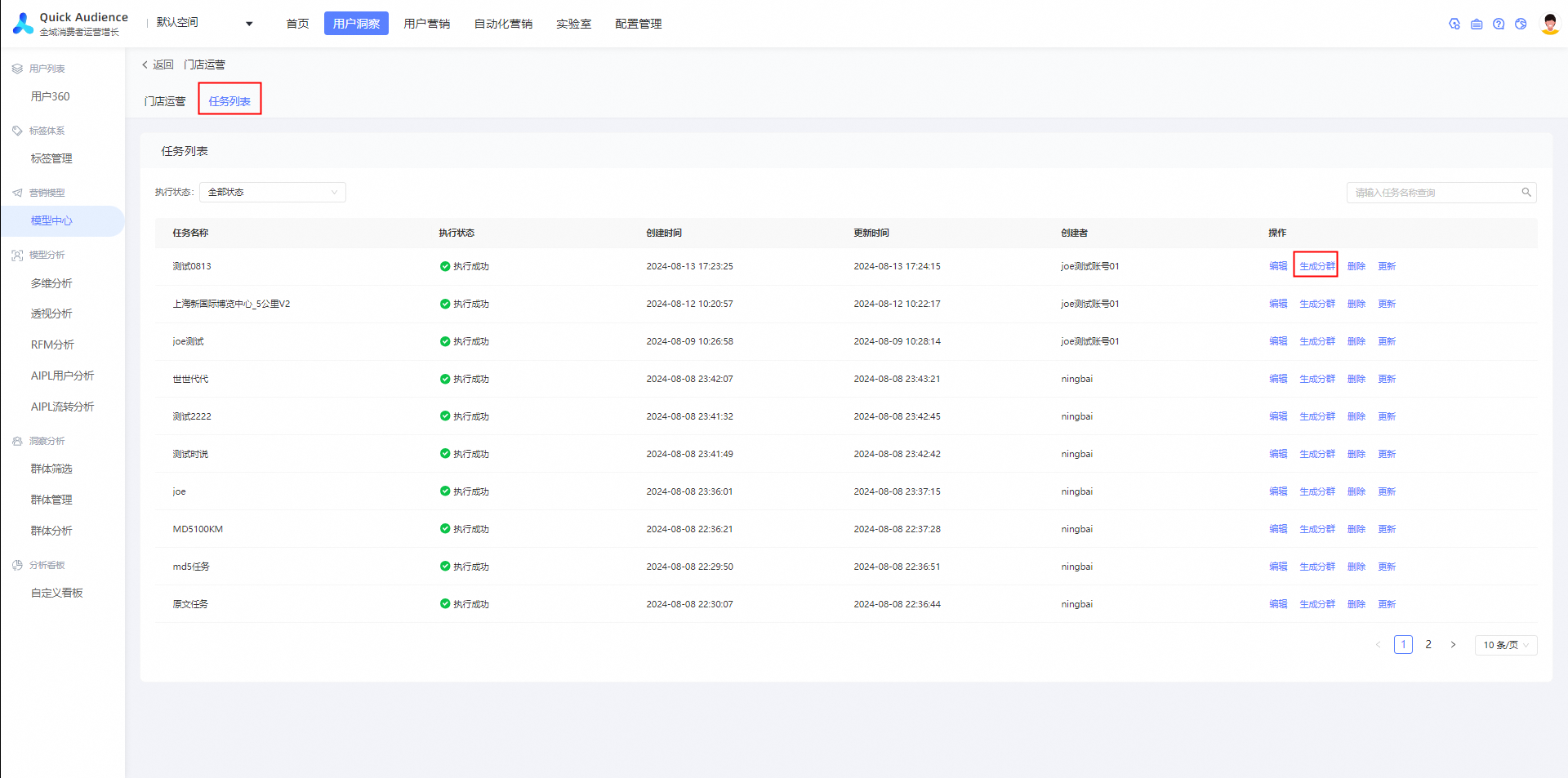1568x778 pixels.
Task: Open AIPL用户分析 in sidebar
Action: click(x=62, y=376)
